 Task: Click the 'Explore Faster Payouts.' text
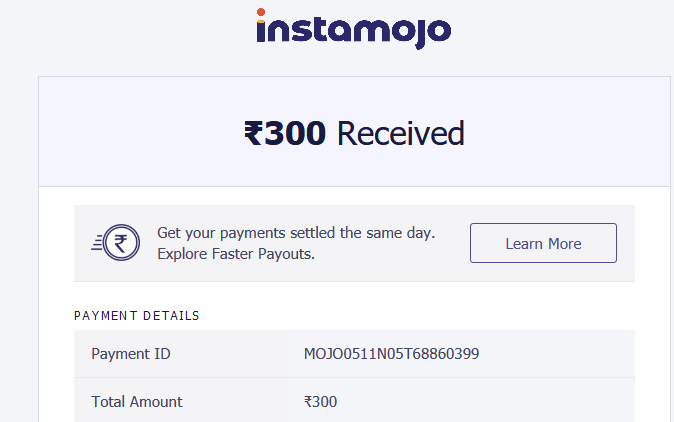coord(236,254)
